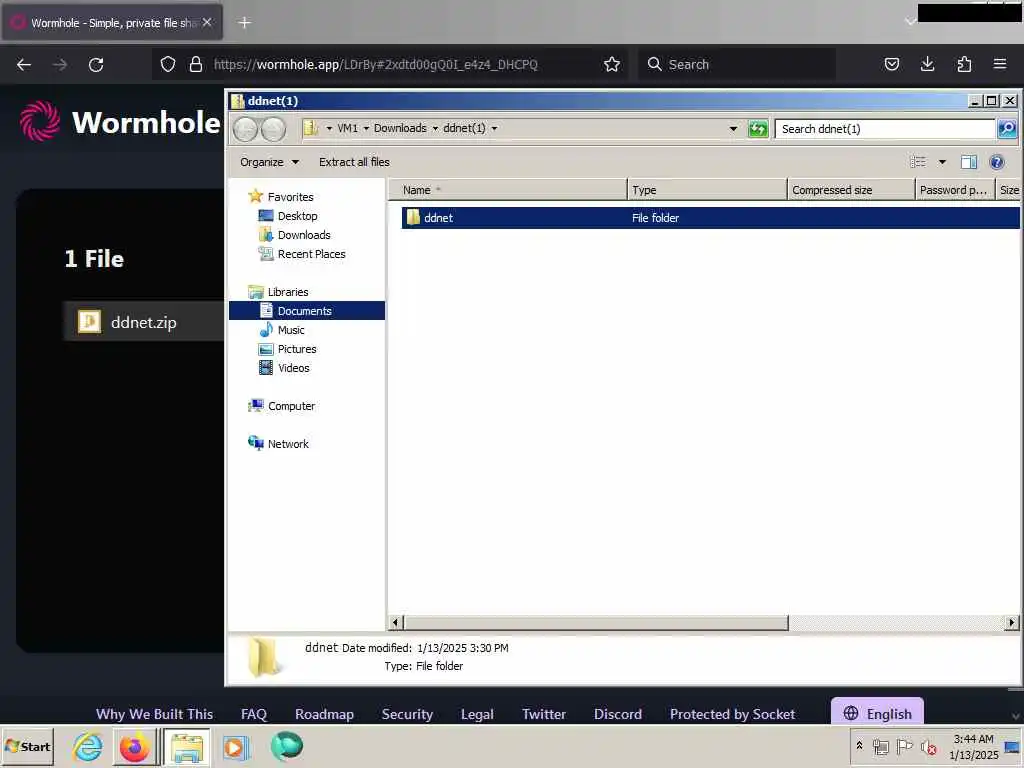Open Windows Media Player from taskbar
1024x768 pixels.
point(235,747)
